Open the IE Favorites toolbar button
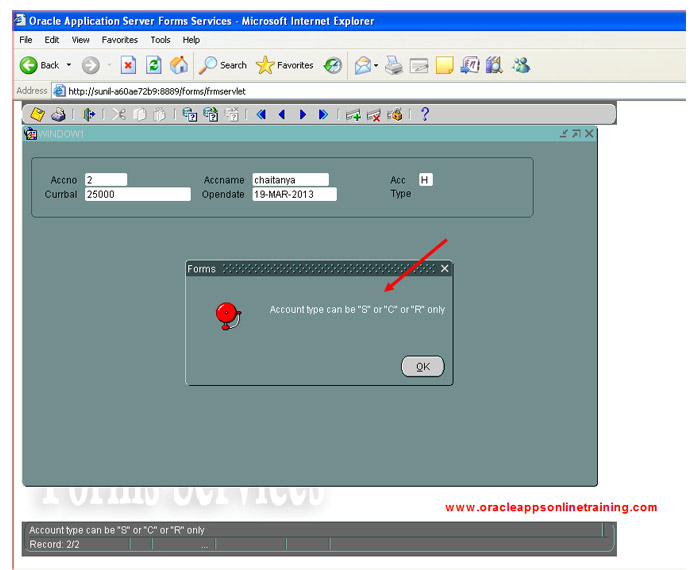 tap(285, 65)
